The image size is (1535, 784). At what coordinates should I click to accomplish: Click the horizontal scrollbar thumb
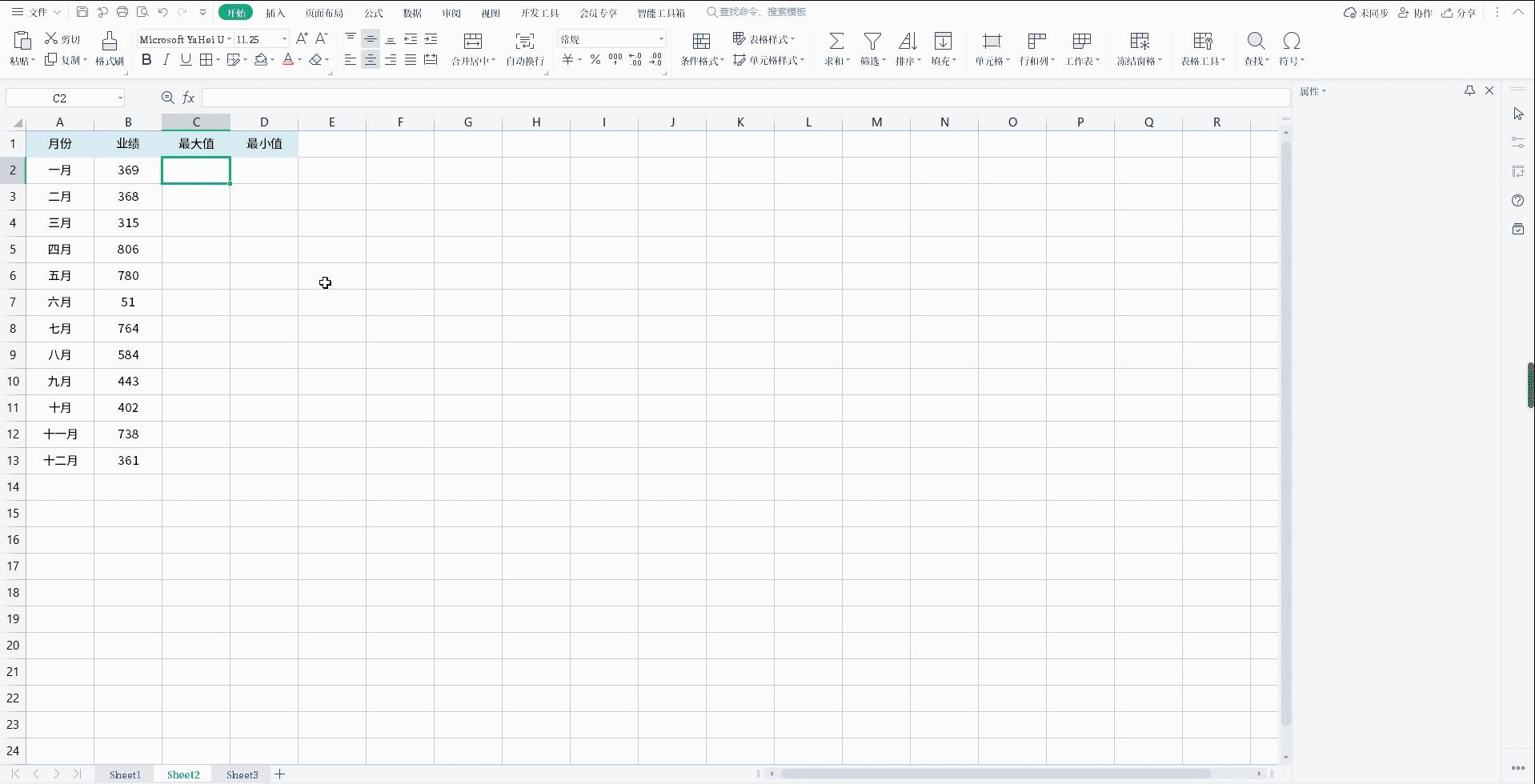point(996,774)
